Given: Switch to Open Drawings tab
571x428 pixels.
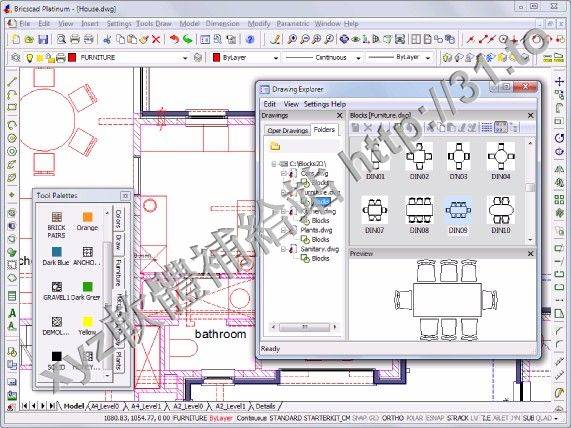Looking at the screenshot, I should [x=288, y=130].
